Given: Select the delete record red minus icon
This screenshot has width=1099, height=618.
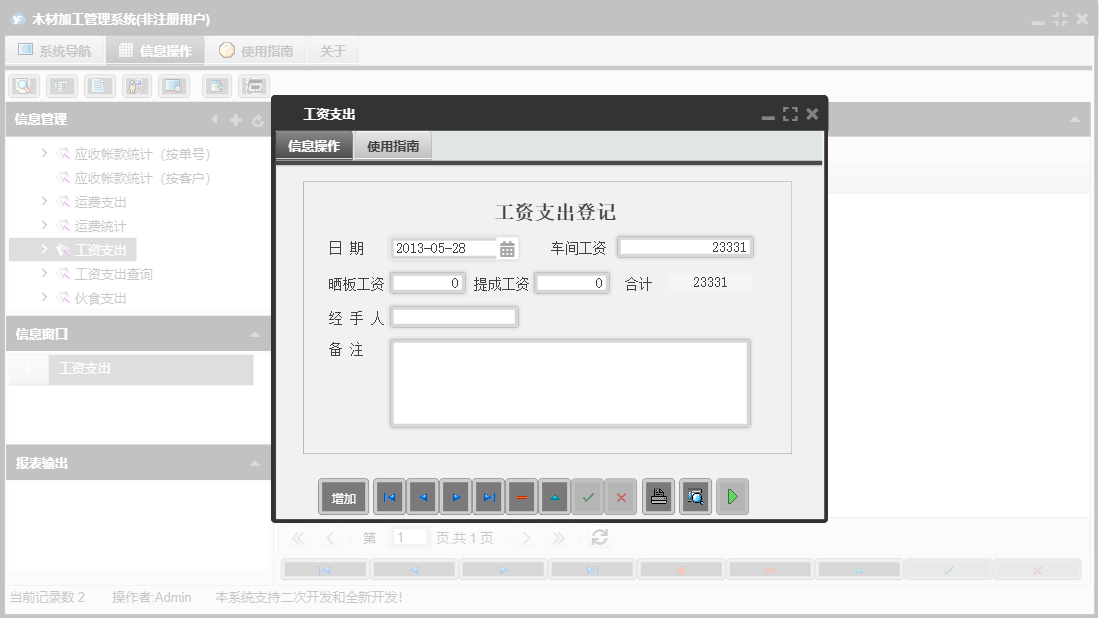Looking at the screenshot, I should [521, 496].
